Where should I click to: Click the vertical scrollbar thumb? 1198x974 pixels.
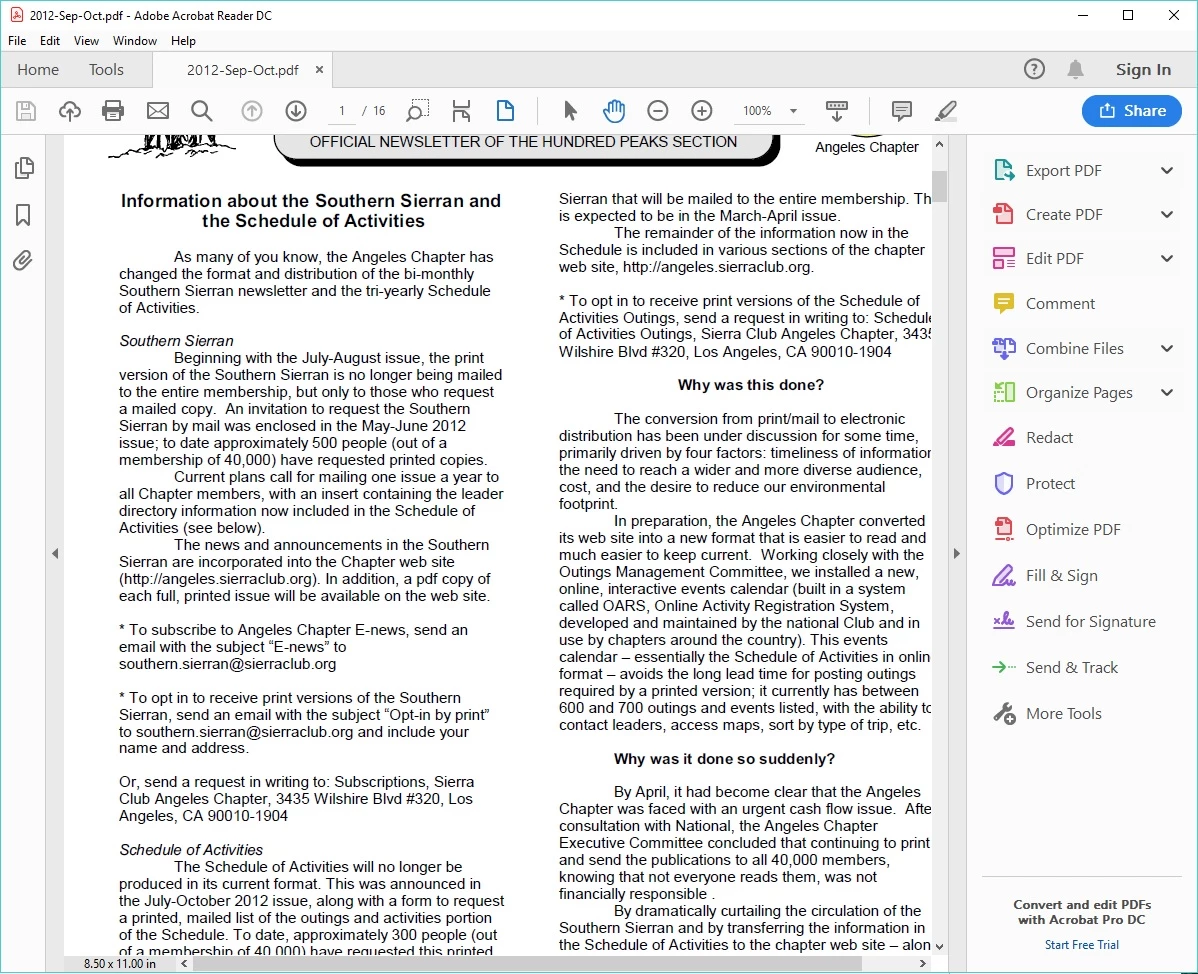click(x=939, y=186)
